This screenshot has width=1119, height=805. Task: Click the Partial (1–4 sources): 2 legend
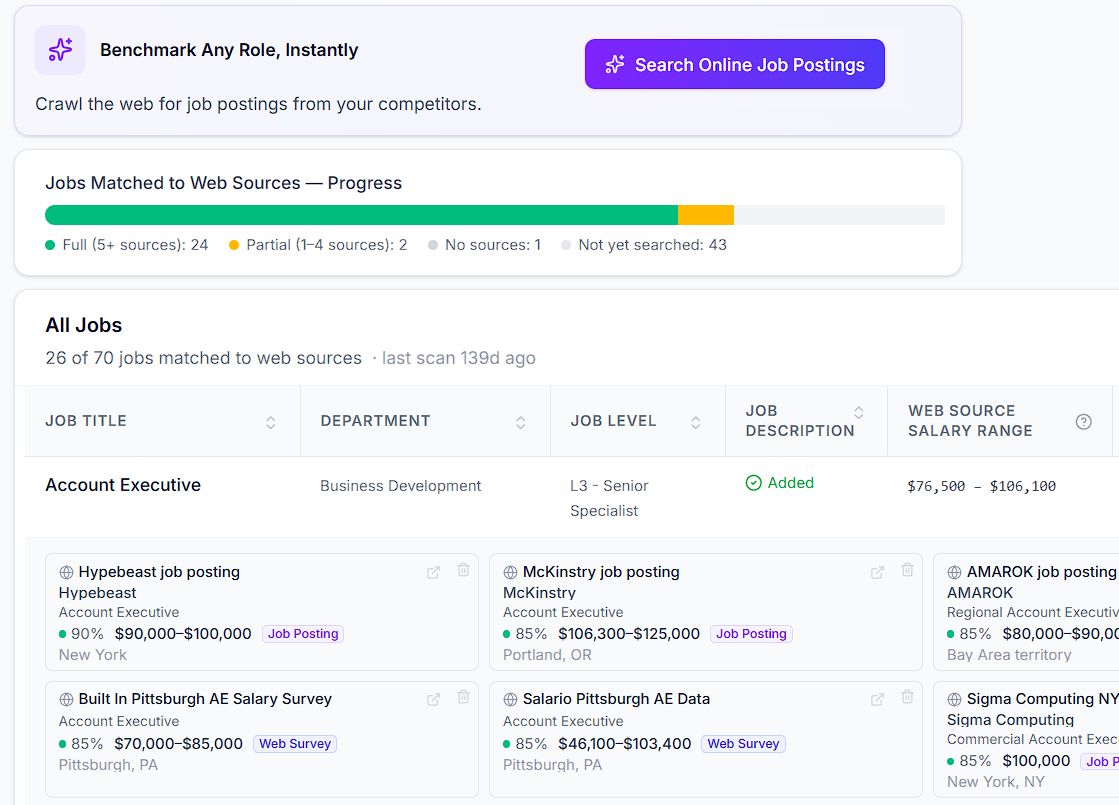tap(318, 245)
